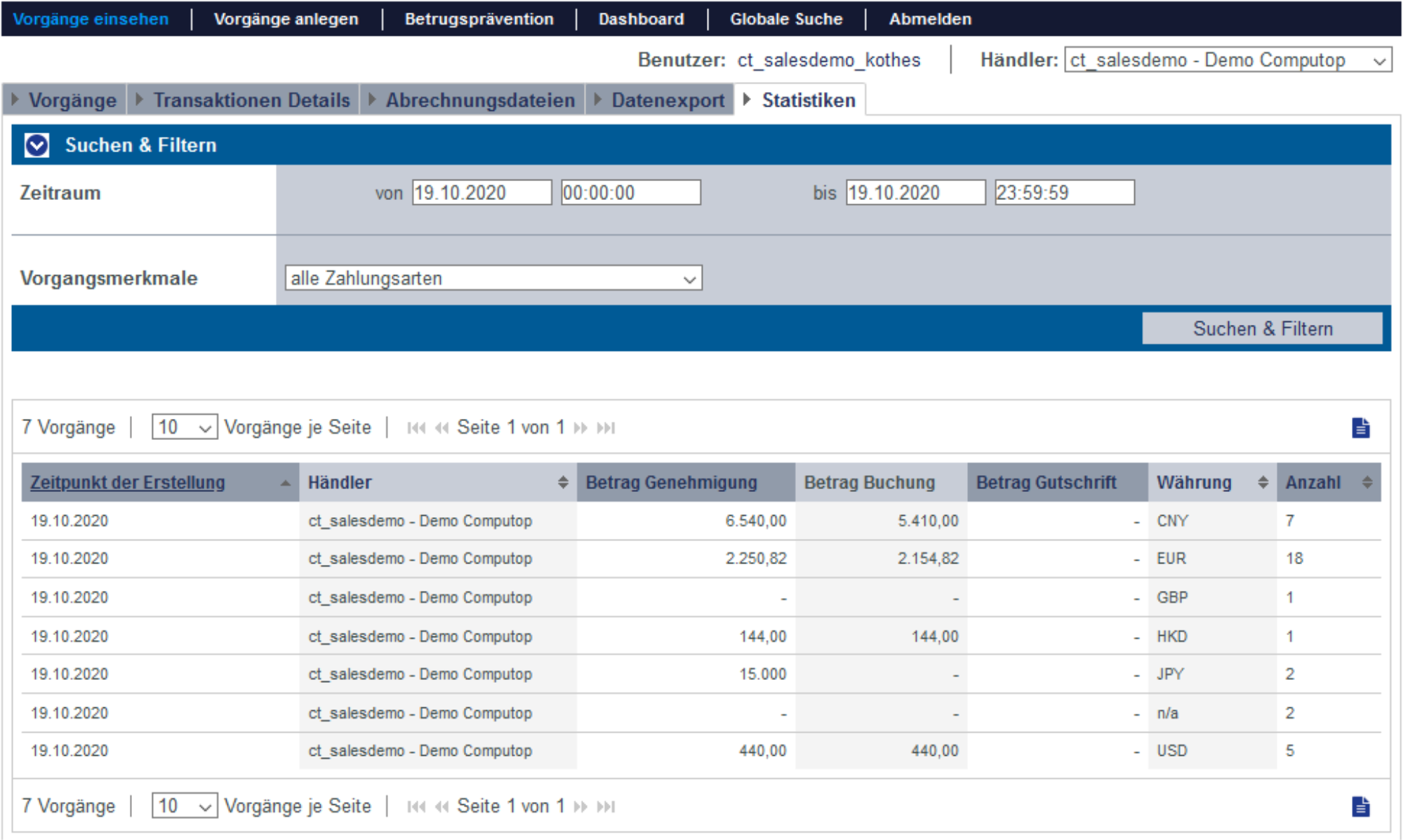Sort by Händler column arrows

[564, 483]
